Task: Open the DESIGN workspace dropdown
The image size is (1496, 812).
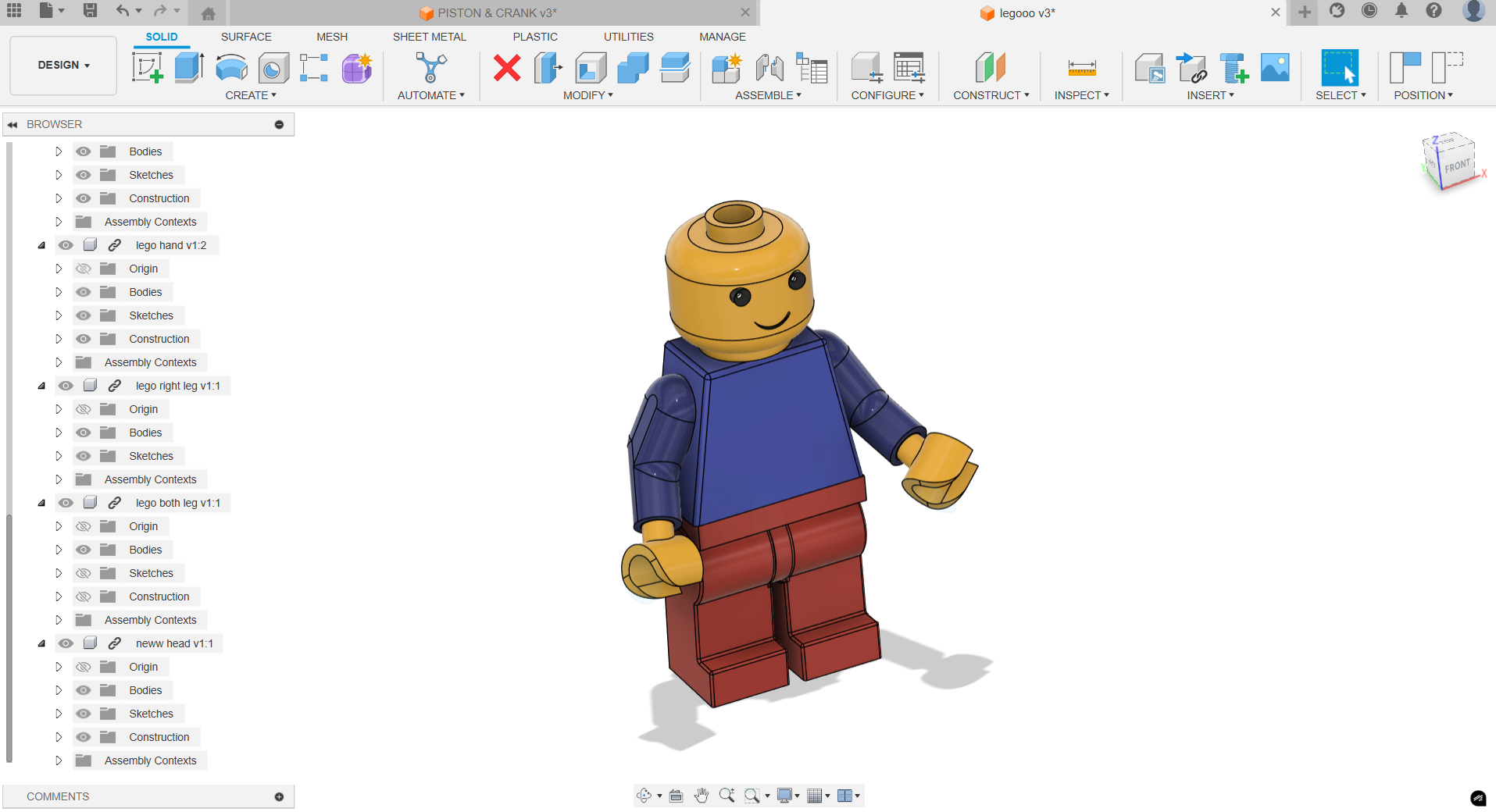Action: (x=63, y=65)
